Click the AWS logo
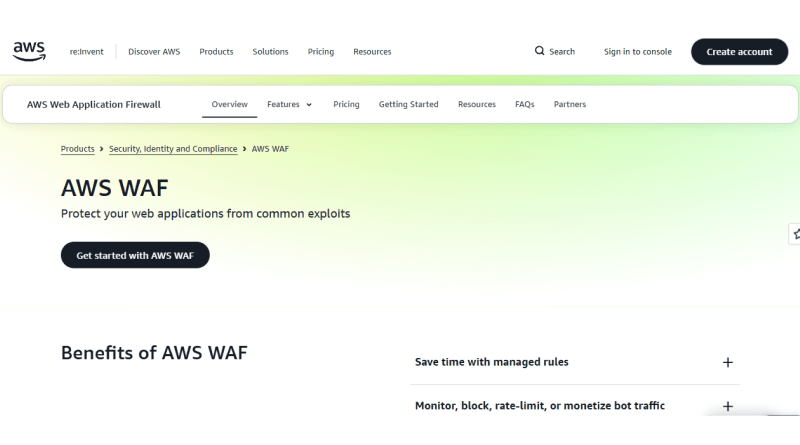Screen dimensions: 800x445 coord(29,52)
